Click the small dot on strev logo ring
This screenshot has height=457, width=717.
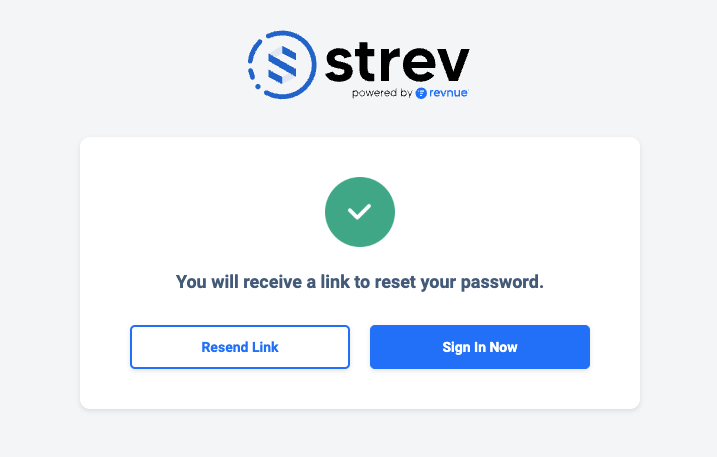[258, 86]
